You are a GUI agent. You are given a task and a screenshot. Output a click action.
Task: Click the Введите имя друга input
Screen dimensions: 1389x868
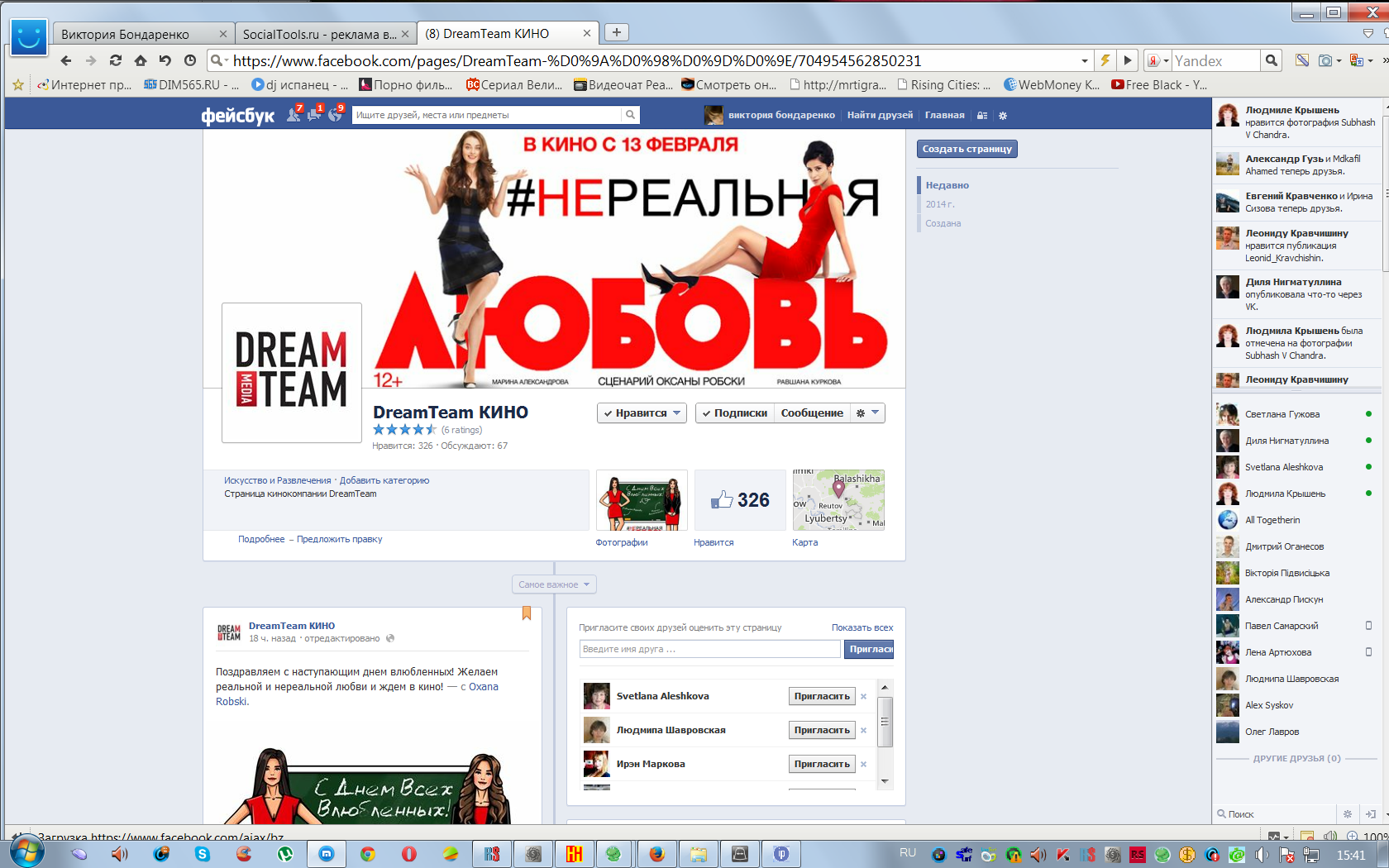pyautogui.click(x=710, y=649)
